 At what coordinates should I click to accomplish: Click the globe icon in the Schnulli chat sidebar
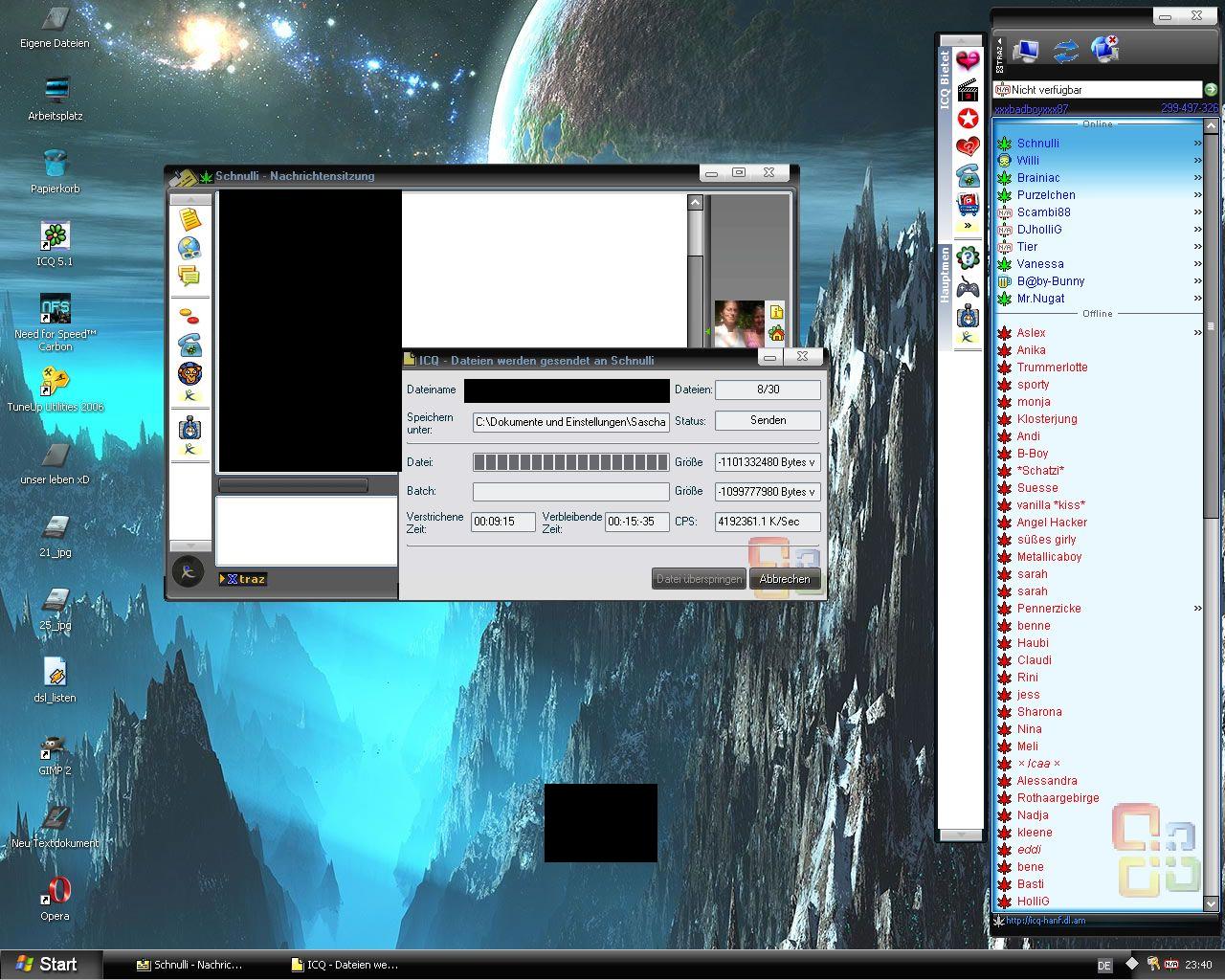pos(189,248)
